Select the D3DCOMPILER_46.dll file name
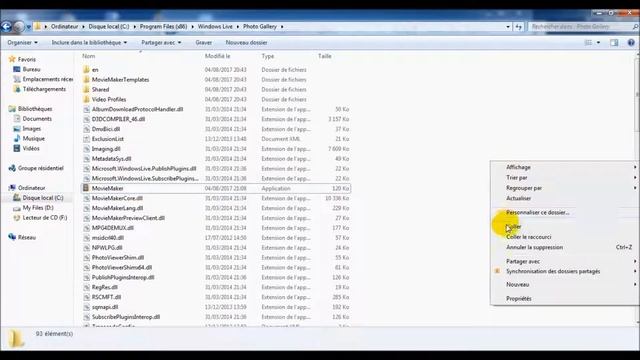This screenshot has height=360, width=640. click(118, 119)
